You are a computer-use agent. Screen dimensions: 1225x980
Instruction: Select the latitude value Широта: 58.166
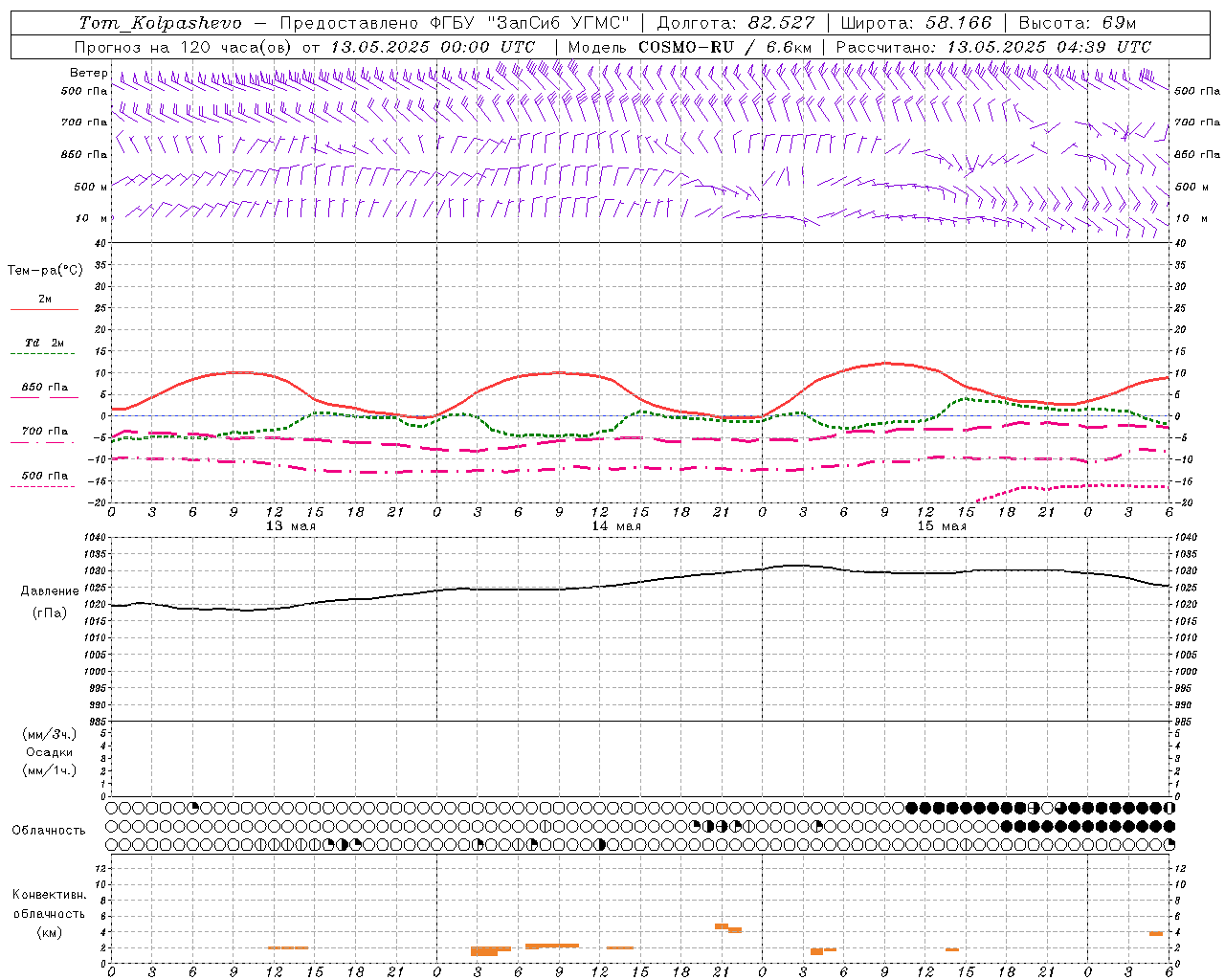(917, 23)
